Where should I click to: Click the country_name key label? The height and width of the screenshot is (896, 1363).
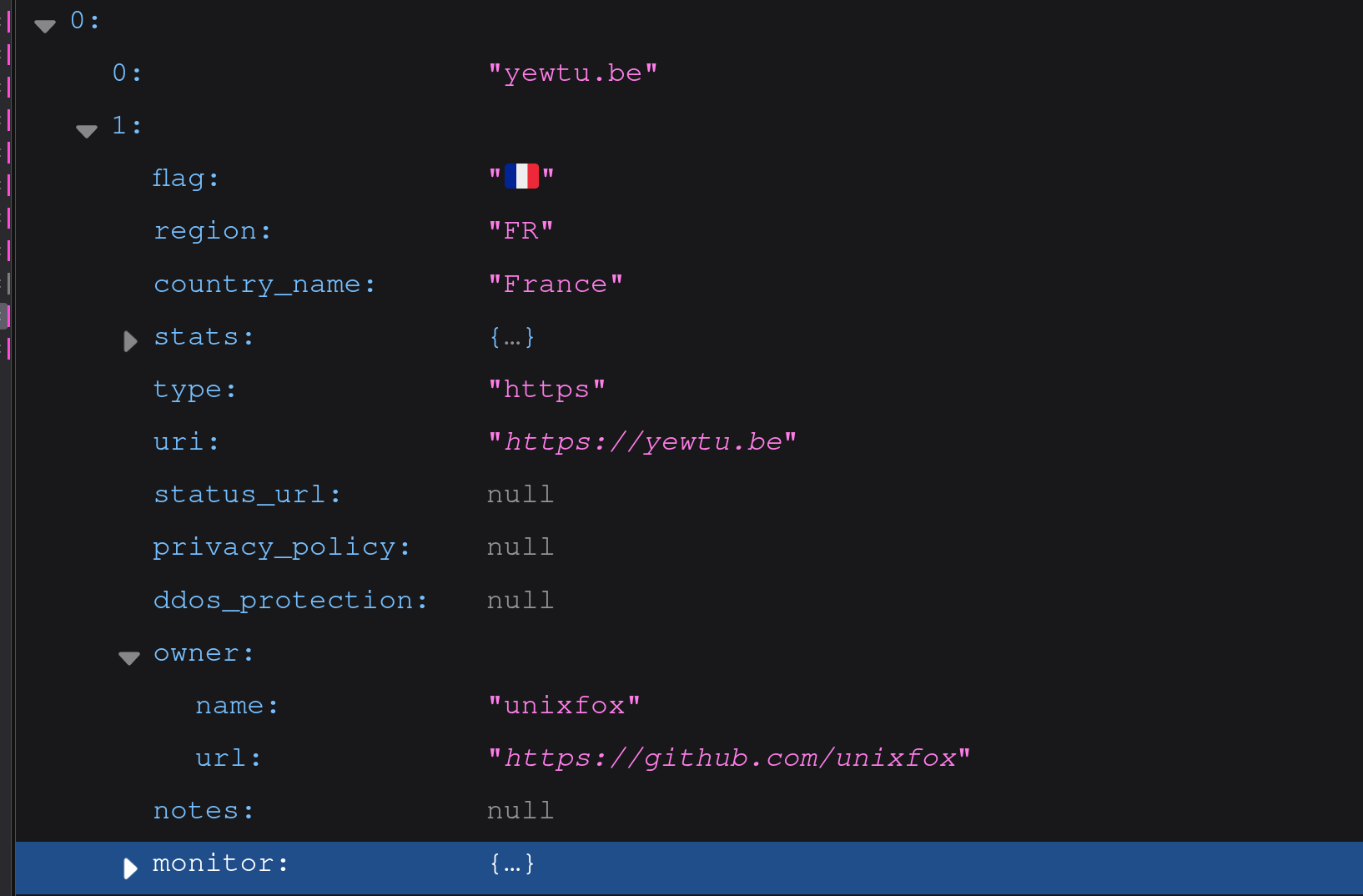point(264,284)
